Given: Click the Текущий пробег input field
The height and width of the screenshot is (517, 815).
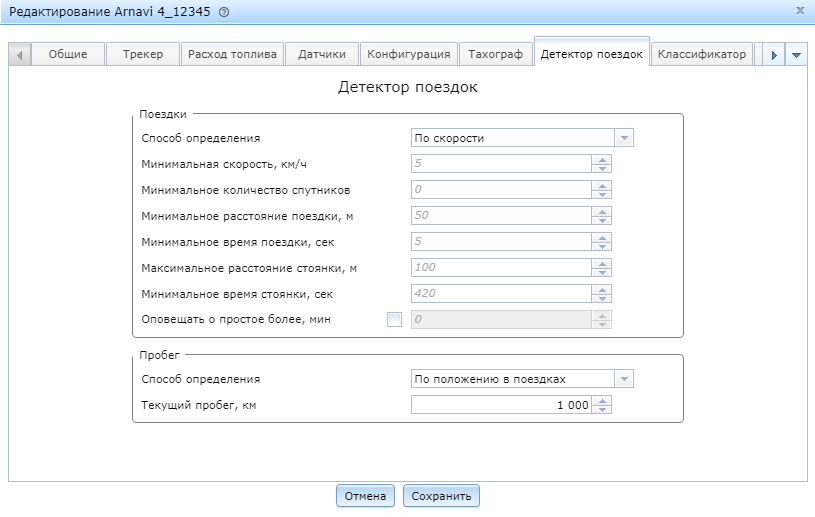Looking at the screenshot, I should (x=501, y=405).
